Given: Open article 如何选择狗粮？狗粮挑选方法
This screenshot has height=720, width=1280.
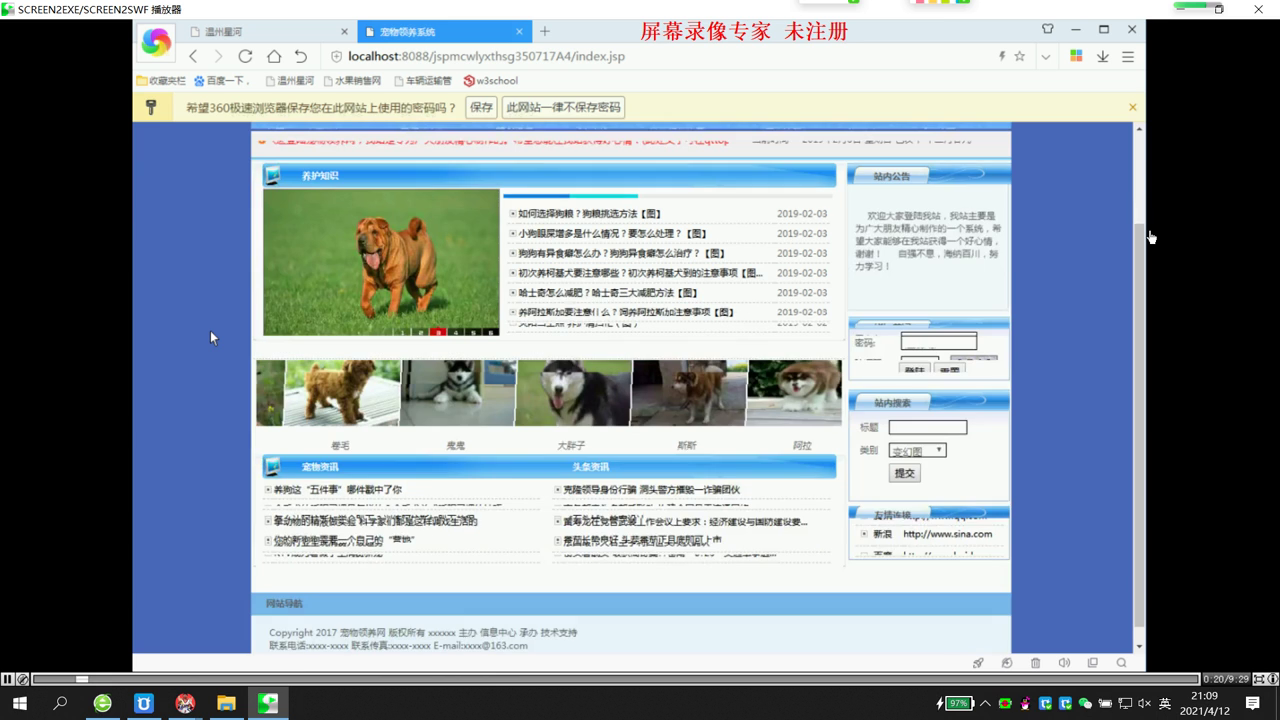Looking at the screenshot, I should pyautogui.click(x=590, y=214).
